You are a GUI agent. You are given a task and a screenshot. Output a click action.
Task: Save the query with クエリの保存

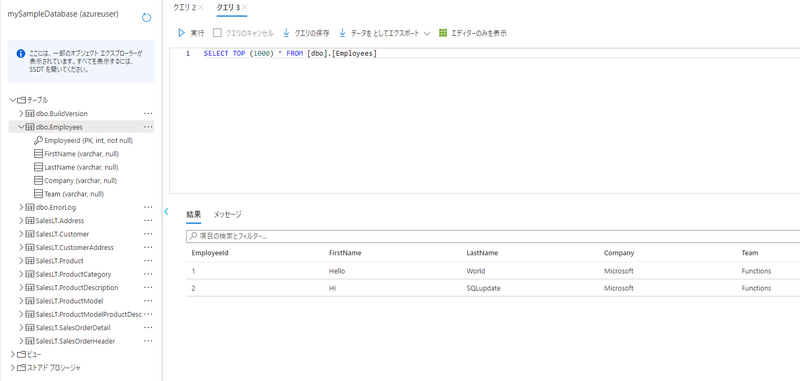(306, 33)
